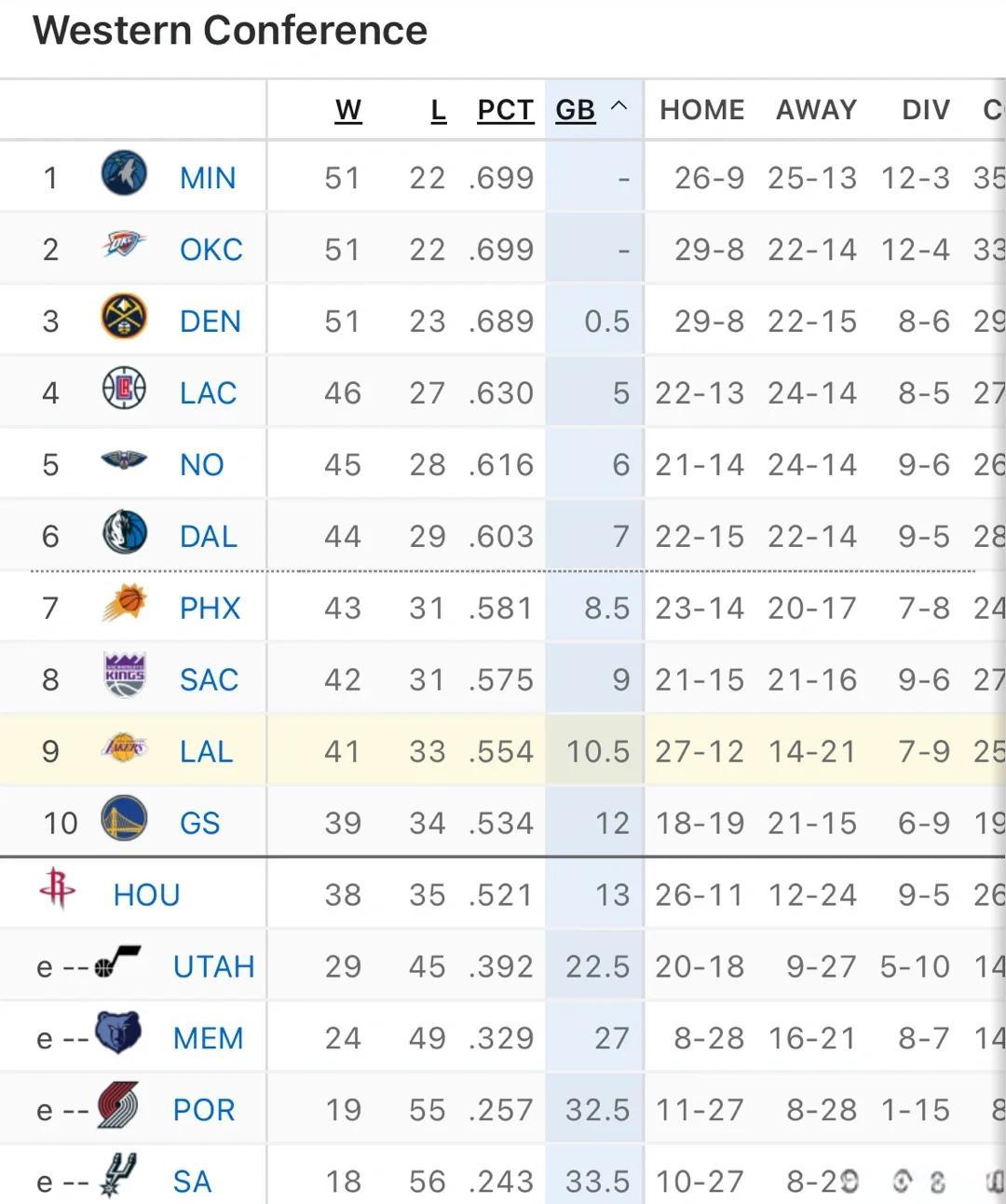Open the DAL team link
Image resolution: width=1006 pixels, height=1204 pixels.
point(208,536)
